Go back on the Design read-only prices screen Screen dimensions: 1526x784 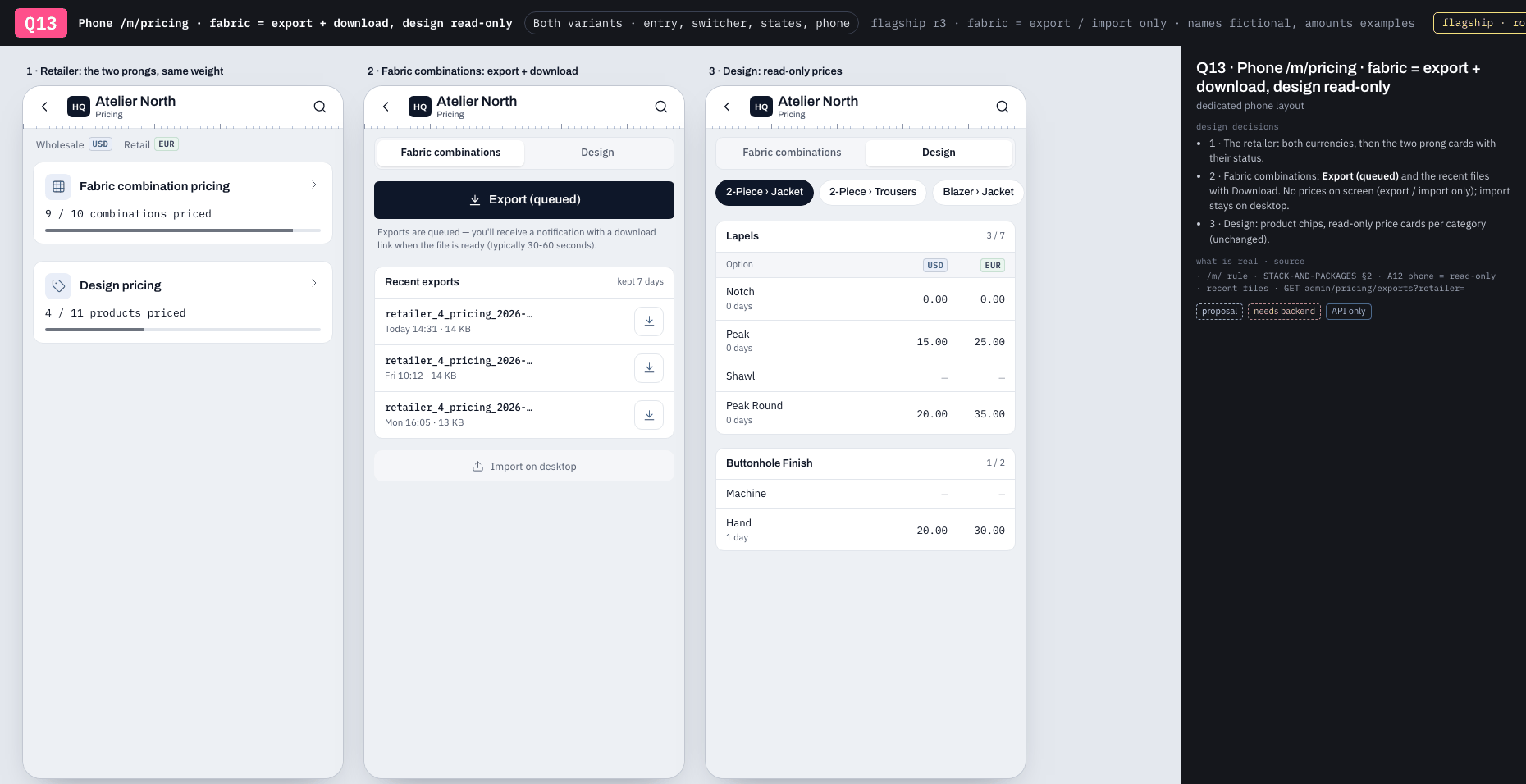coord(728,107)
